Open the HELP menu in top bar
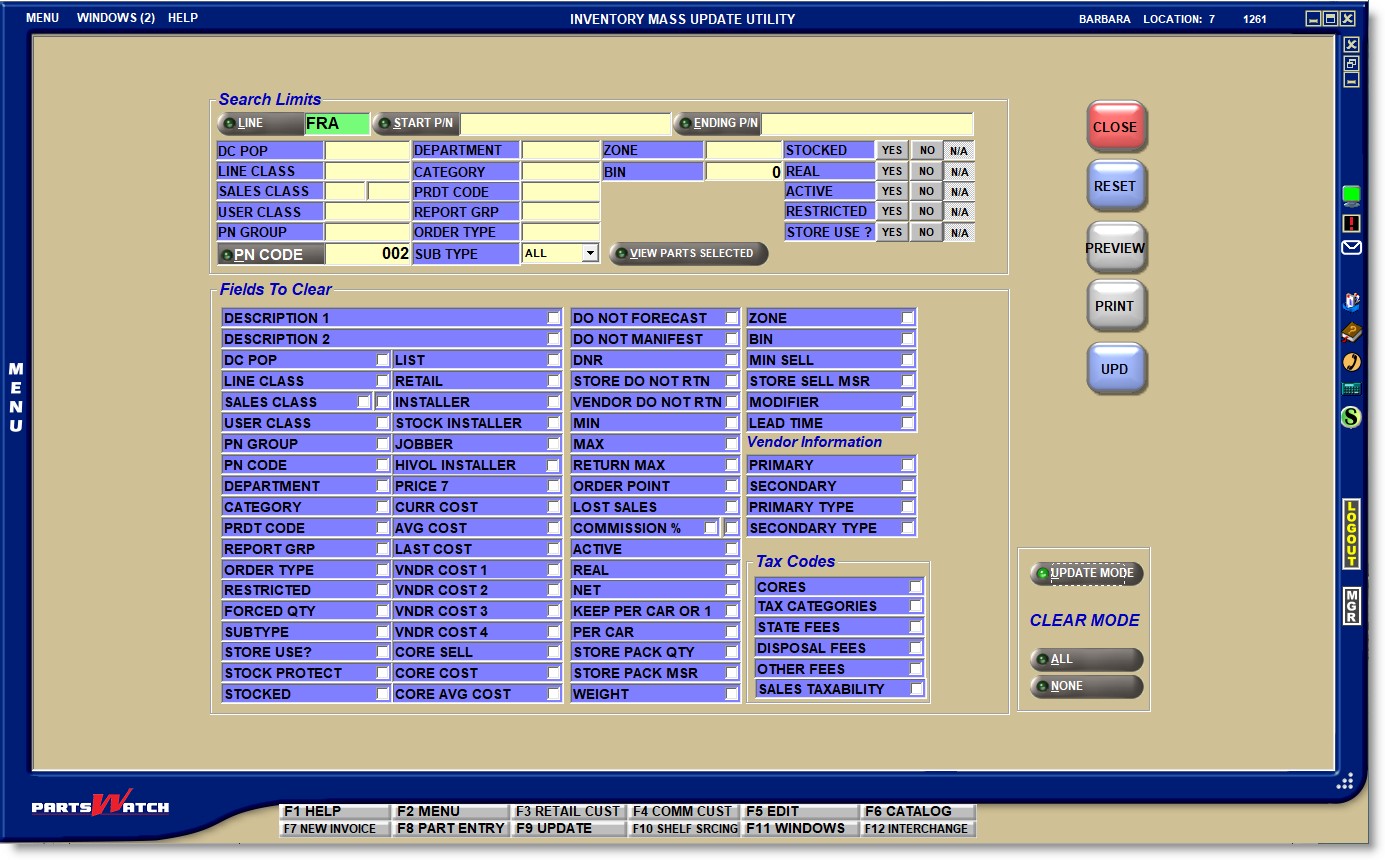Image resolution: width=1385 pixels, height=860 pixels. pyautogui.click(x=183, y=18)
